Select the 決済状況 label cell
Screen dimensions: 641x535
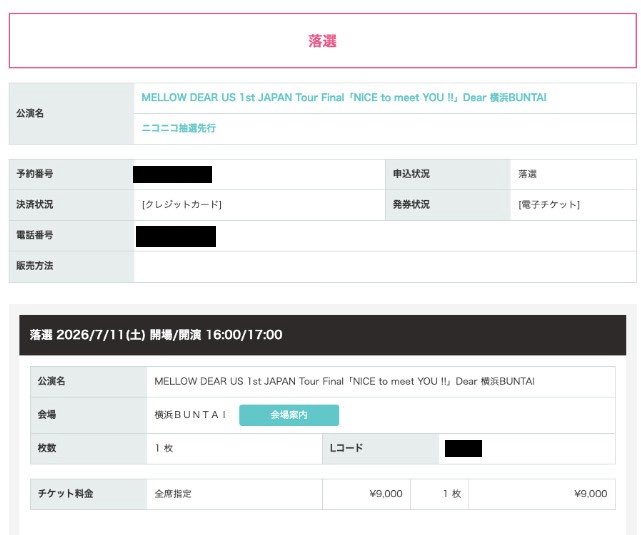tap(72, 205)
